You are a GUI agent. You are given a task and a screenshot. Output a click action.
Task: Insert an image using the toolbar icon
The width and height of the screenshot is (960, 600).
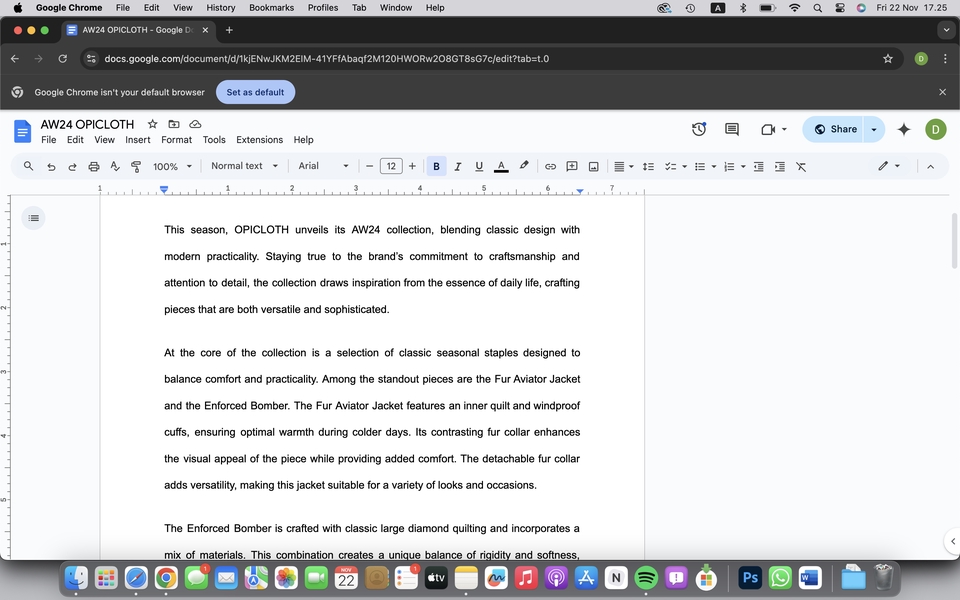coord(593,166)
